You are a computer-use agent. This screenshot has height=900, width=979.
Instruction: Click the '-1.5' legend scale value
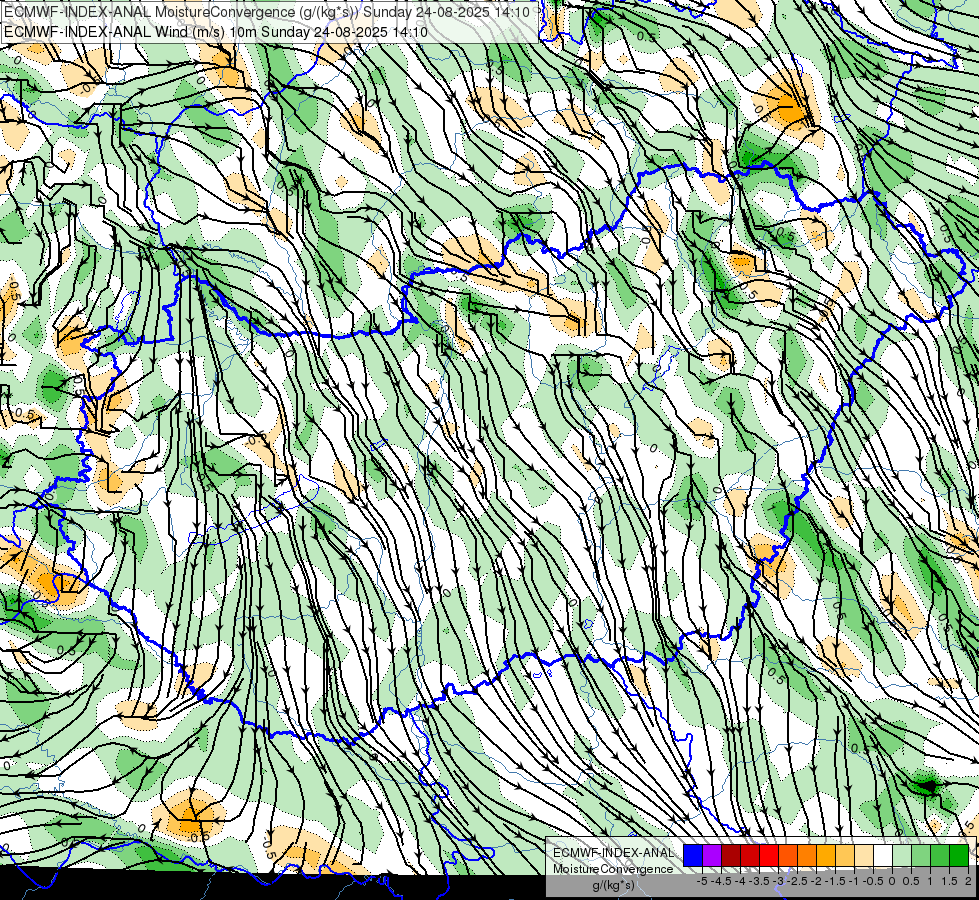click(835, 881)
